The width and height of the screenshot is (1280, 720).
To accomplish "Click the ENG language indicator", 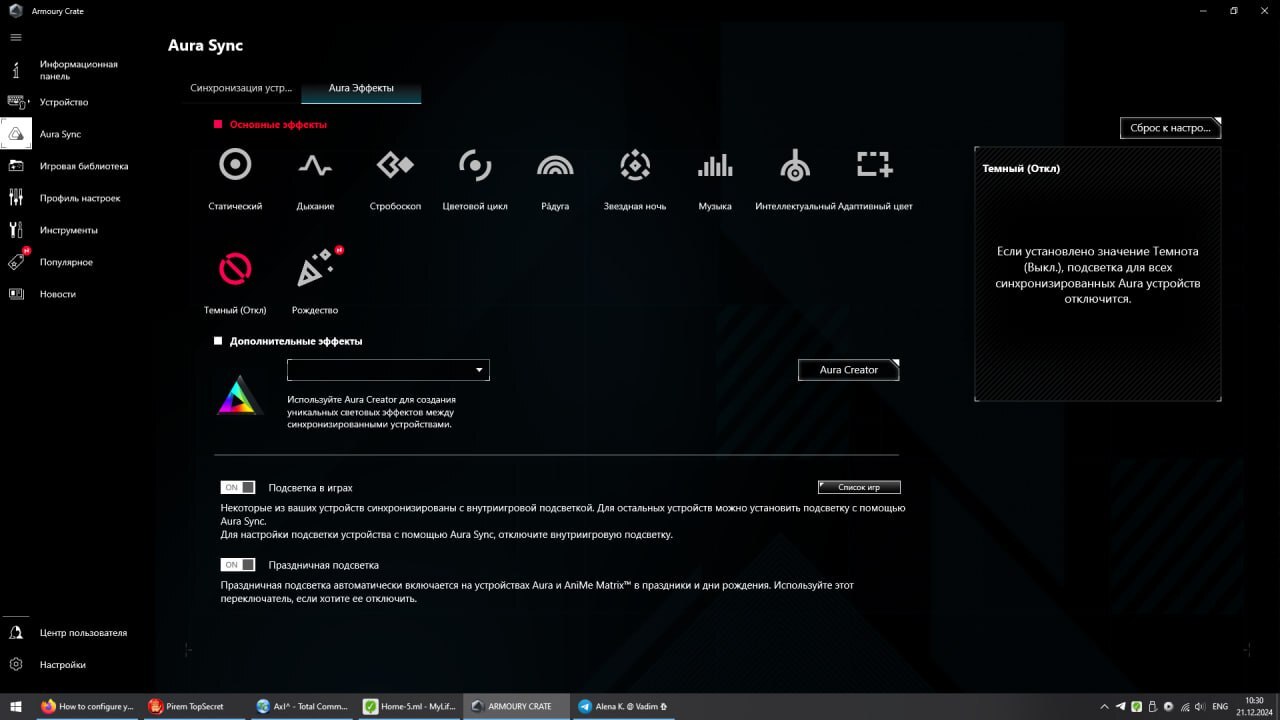I will pyautogui.click(x=1220, y=706).
